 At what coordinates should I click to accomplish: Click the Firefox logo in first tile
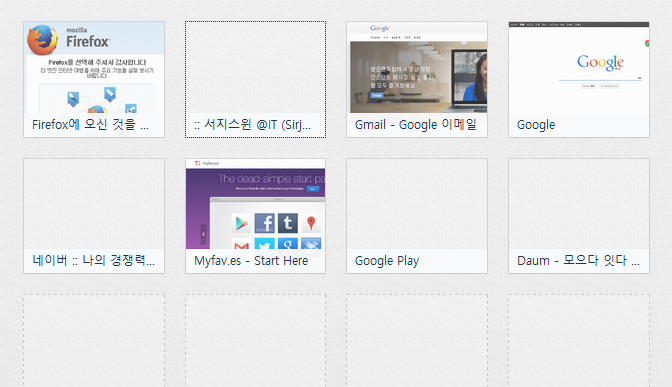click(42, 40)
